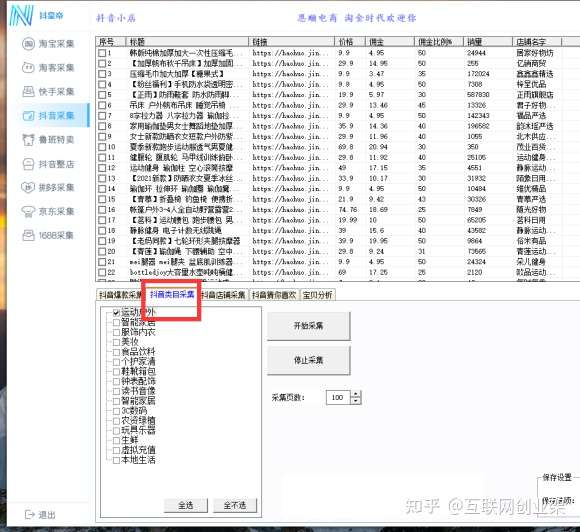Viewport: 580px width, 532px height.
Task: Open the 抖音整店 sidebar icon
Action: (28, 164)
